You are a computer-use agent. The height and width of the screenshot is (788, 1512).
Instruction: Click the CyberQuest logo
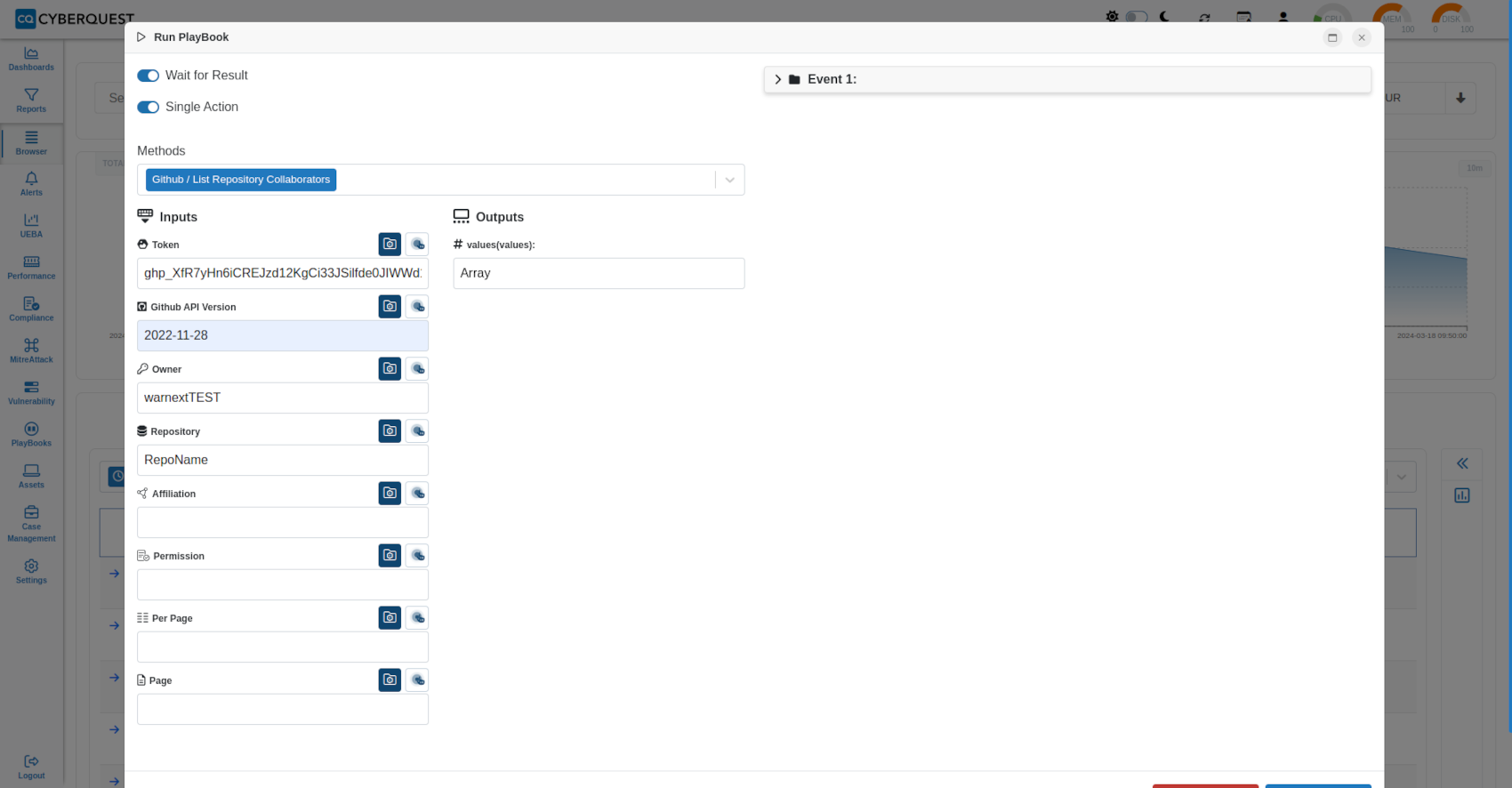[75, 18]
